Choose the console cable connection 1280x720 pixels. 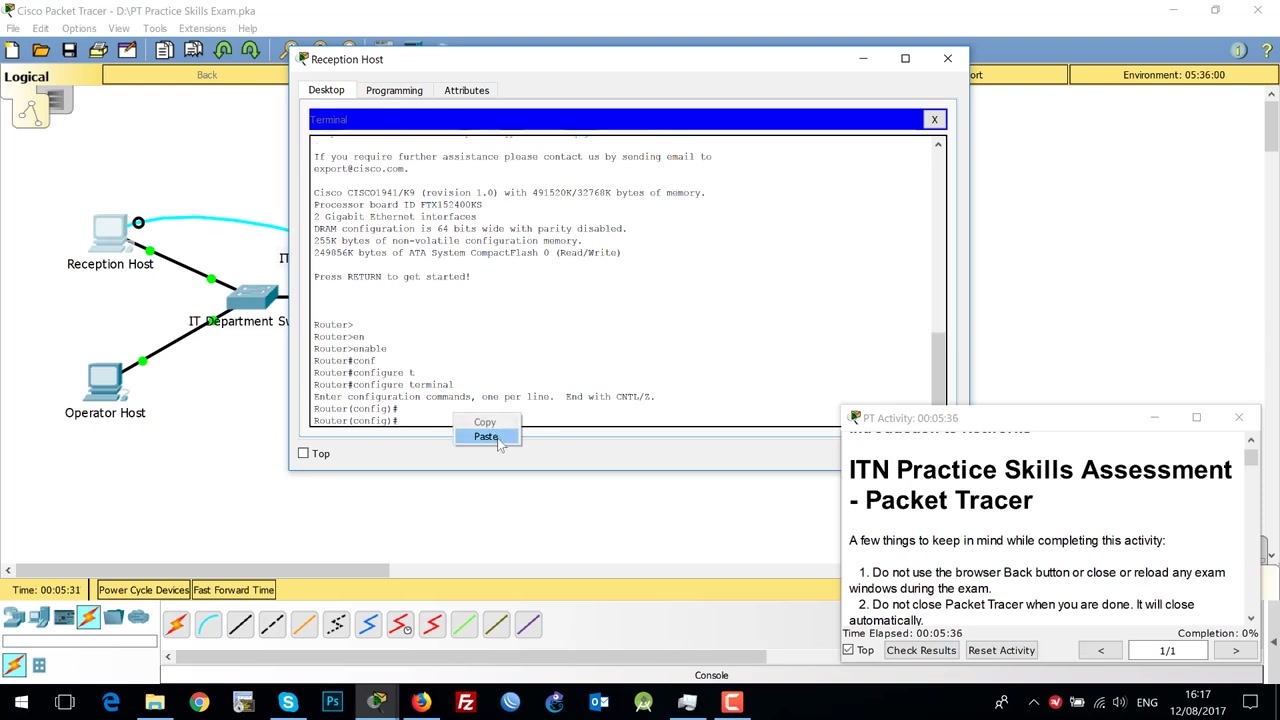point(208,625)
